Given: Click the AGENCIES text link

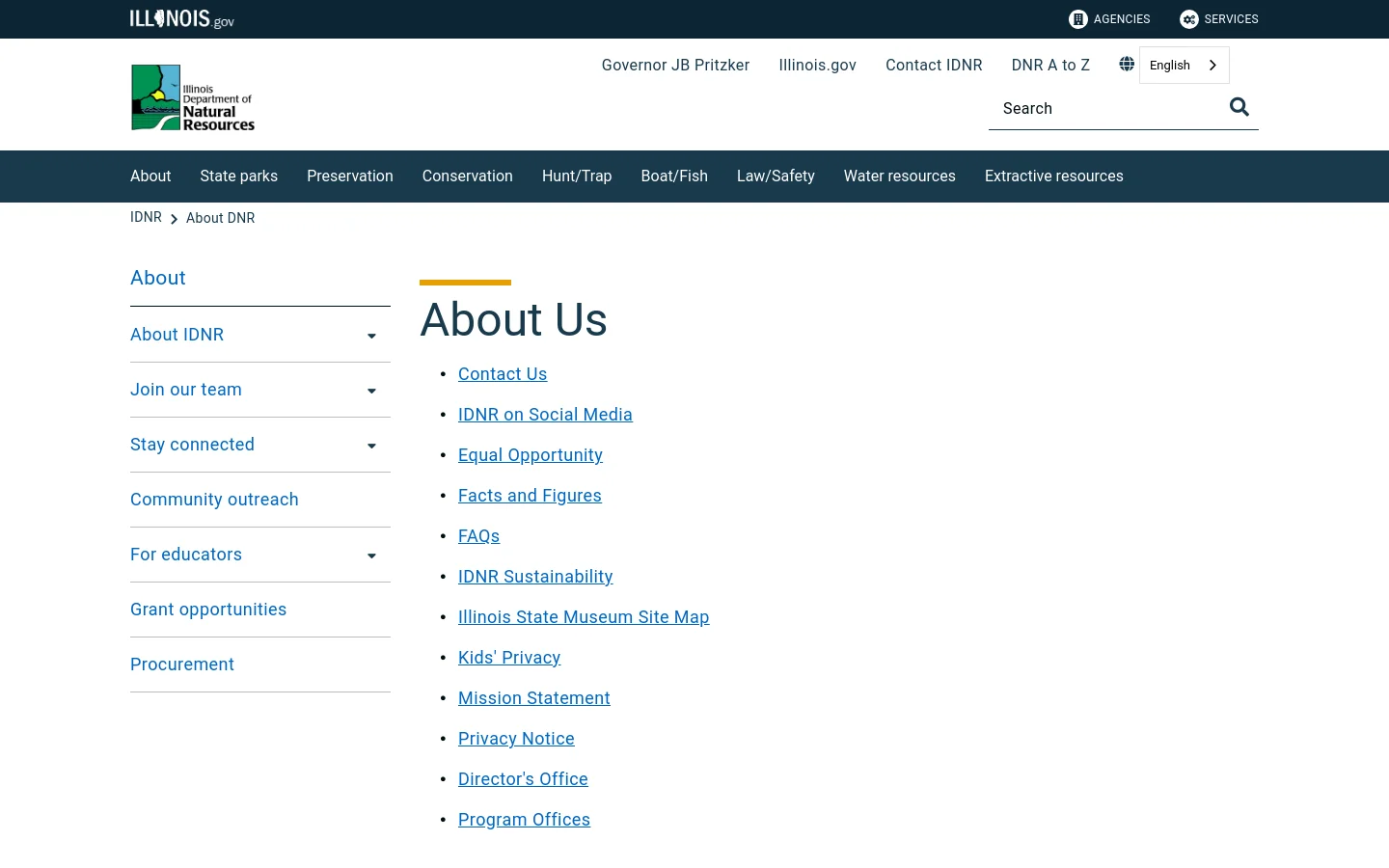Looking at the screenshot, I should [1122, 19].
